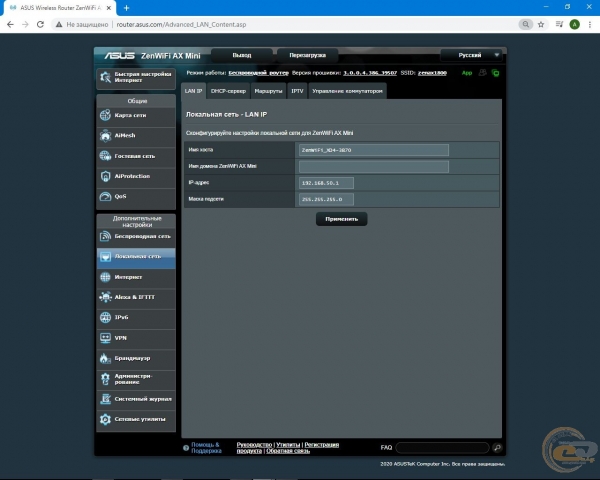Viewport: 600px width, 480px height.
Task: Bookmark this page with the star icon
Action: [x=541, y=24]
